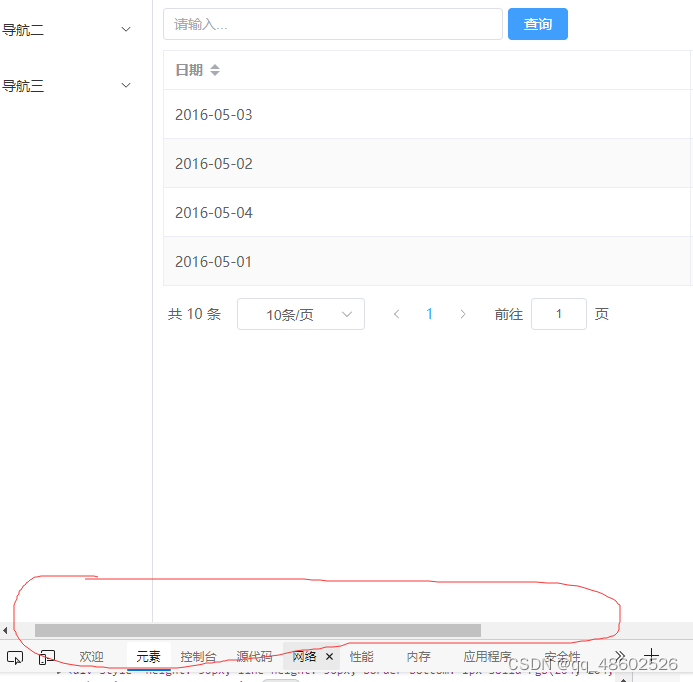Switch to the 内存 DevTools tab
The width and height of the screenshot is (693, 682).
pos(419,657)
